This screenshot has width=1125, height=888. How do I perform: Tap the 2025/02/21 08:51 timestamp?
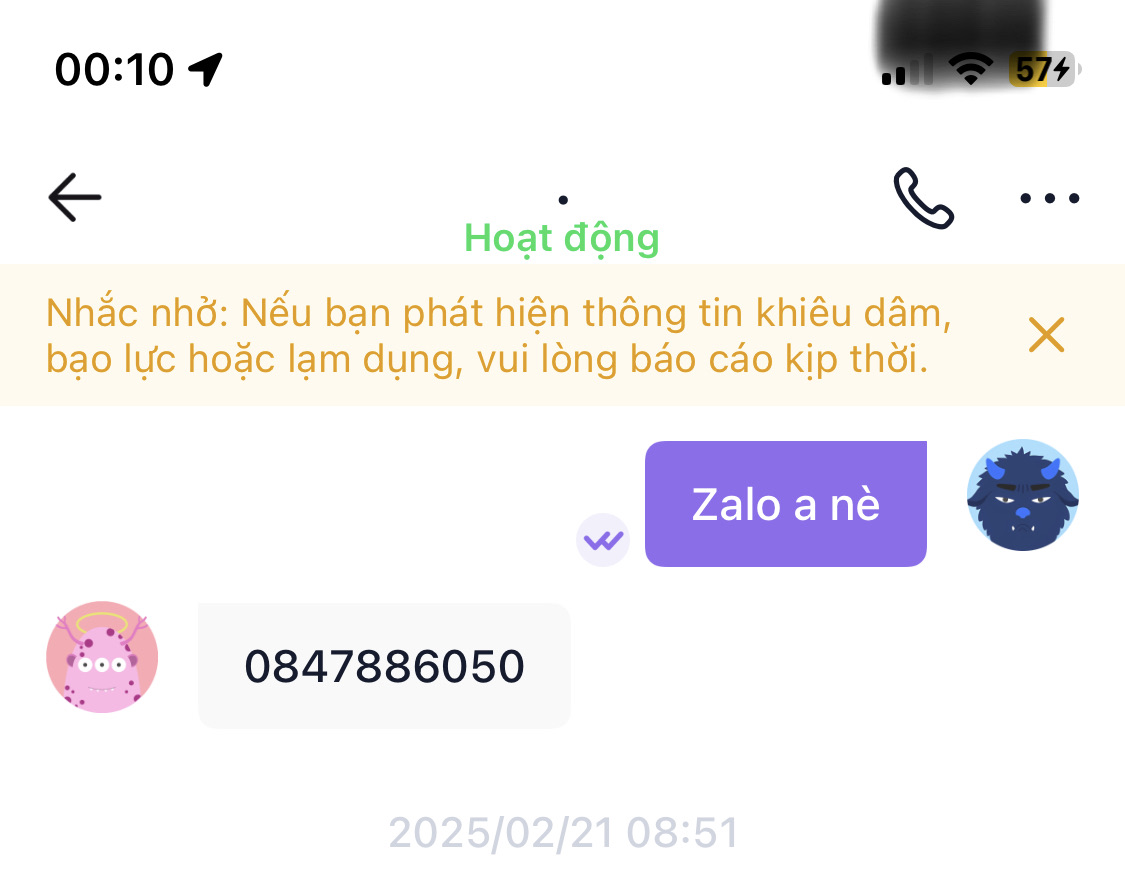pyautogui.click(x=563, y=833)
